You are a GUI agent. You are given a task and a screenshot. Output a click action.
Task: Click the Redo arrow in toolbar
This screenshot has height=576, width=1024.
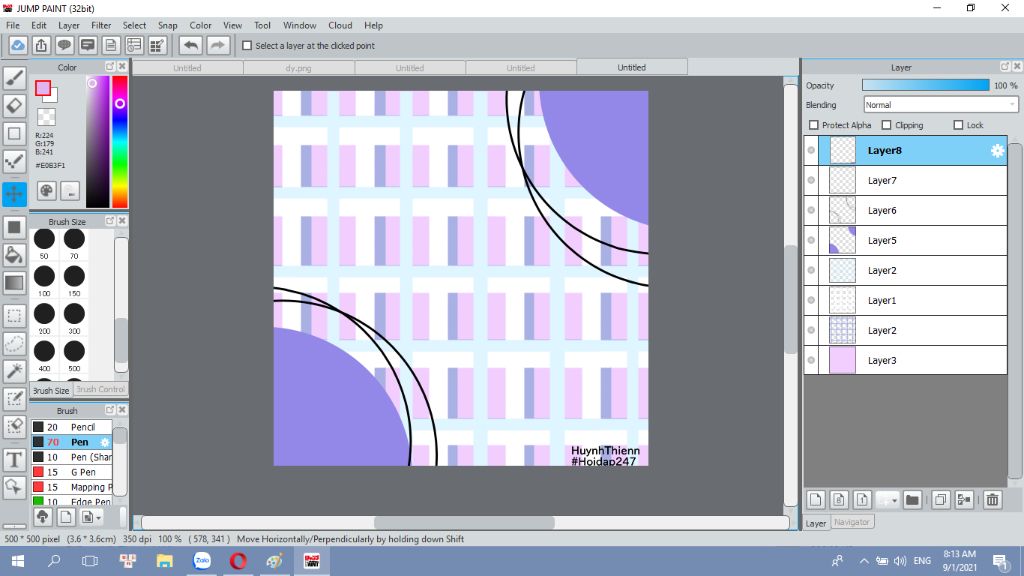[218, 46]
